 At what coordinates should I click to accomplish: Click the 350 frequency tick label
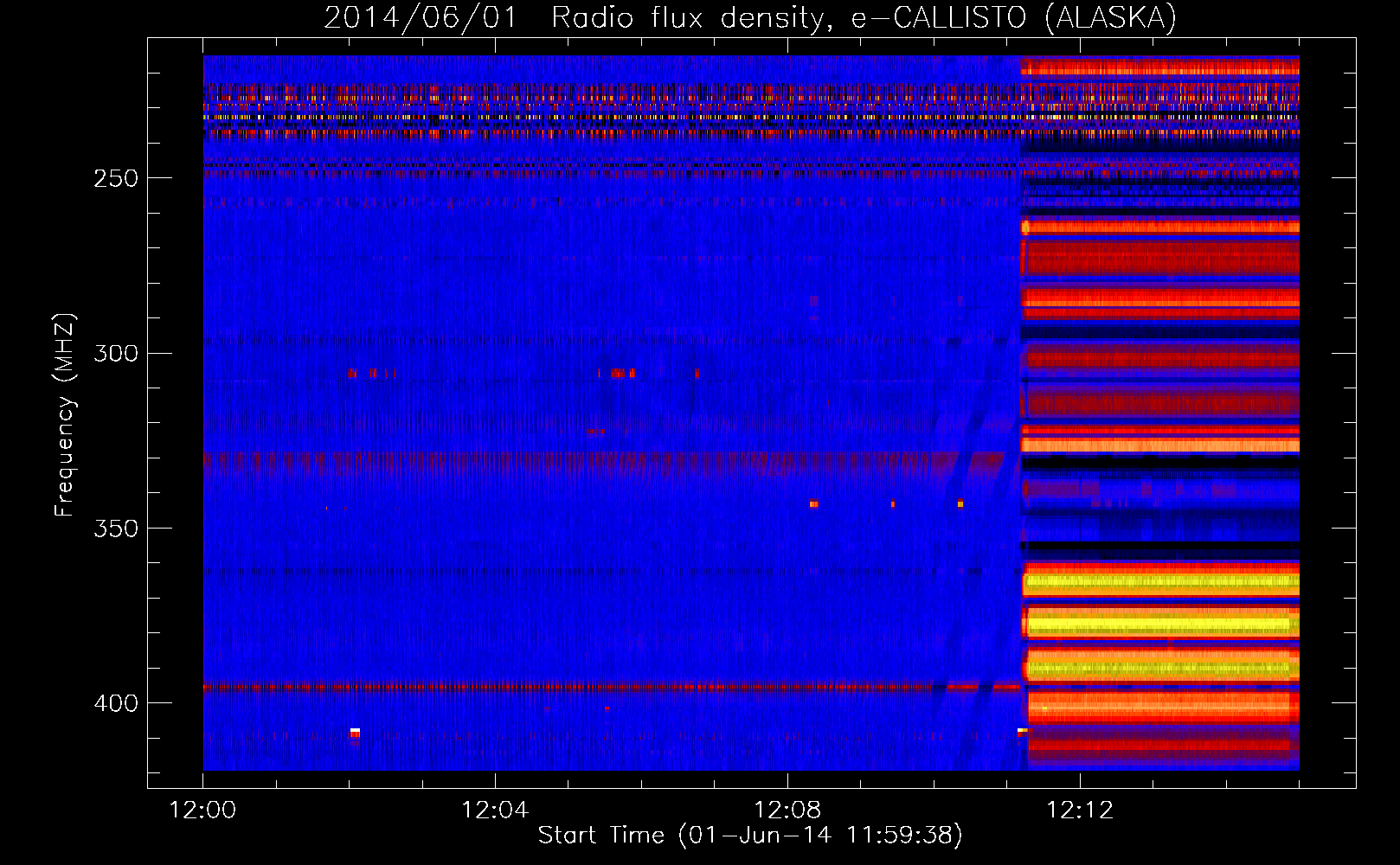coord(114,528)
